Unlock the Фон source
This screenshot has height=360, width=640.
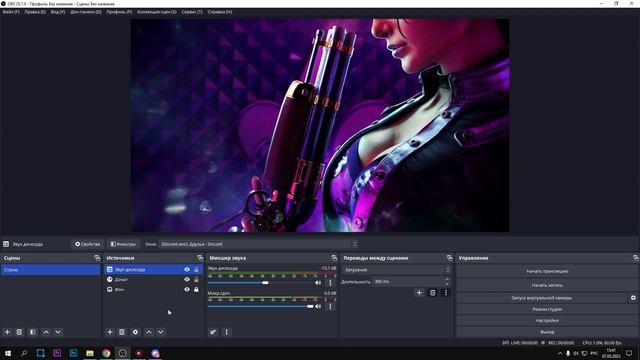(x=196, y=289)
